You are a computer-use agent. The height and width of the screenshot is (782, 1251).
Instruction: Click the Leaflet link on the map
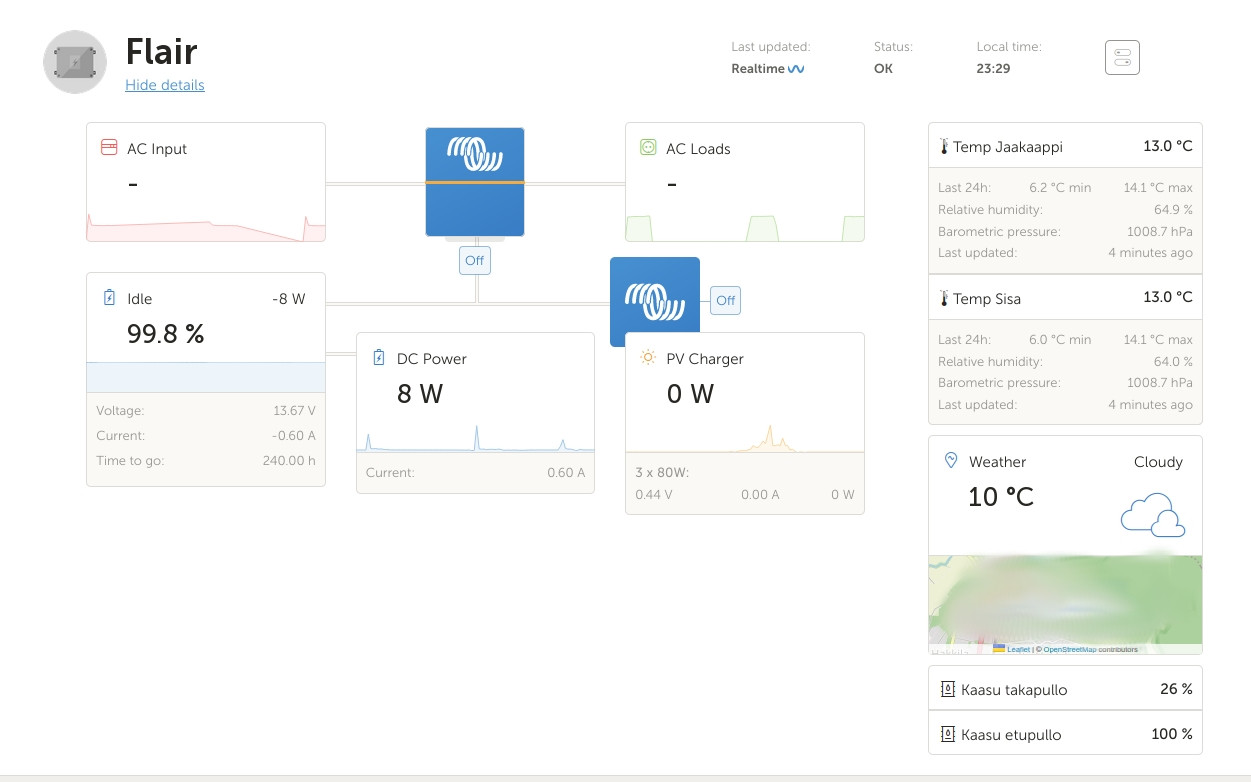coord(1018,649)
